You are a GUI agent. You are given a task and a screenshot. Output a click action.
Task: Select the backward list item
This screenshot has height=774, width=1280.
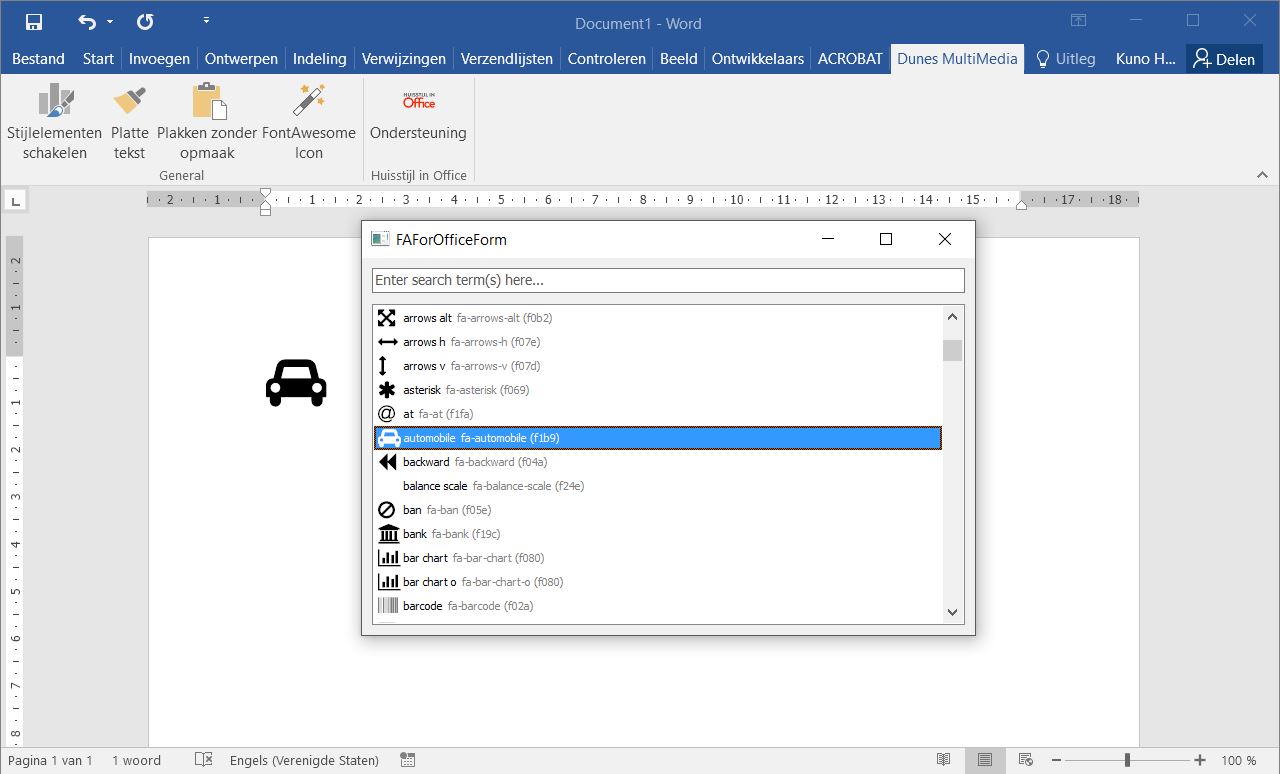[657, 462]
